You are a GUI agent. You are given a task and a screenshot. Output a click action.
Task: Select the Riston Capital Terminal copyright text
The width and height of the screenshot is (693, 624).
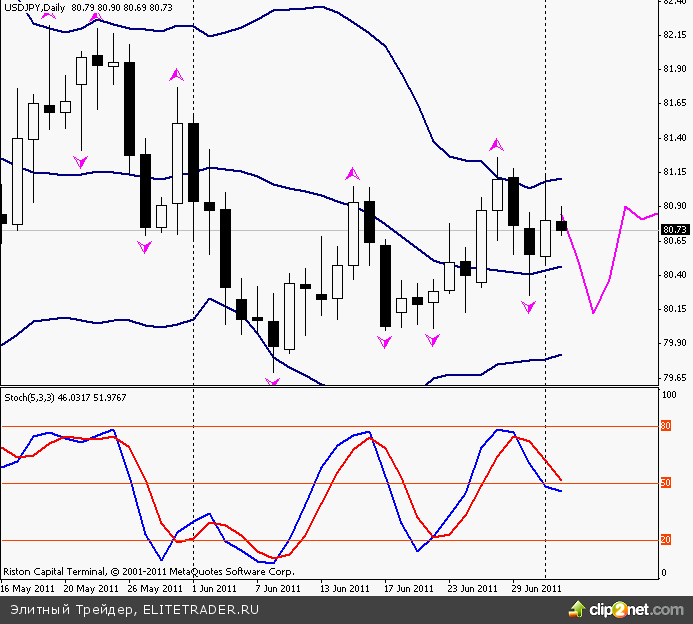coord(150,572)
